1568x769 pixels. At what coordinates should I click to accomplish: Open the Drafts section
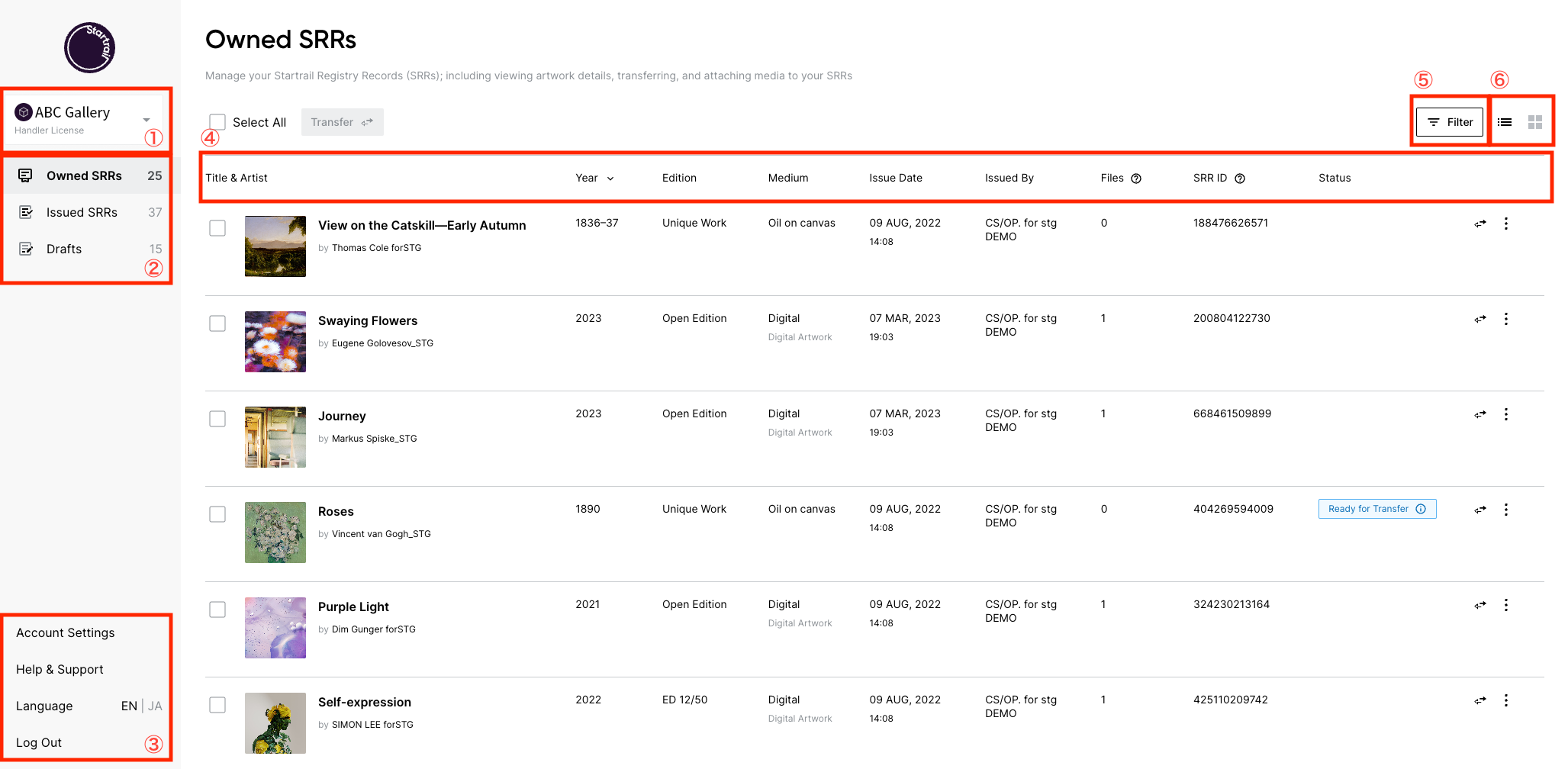point(90,249)
